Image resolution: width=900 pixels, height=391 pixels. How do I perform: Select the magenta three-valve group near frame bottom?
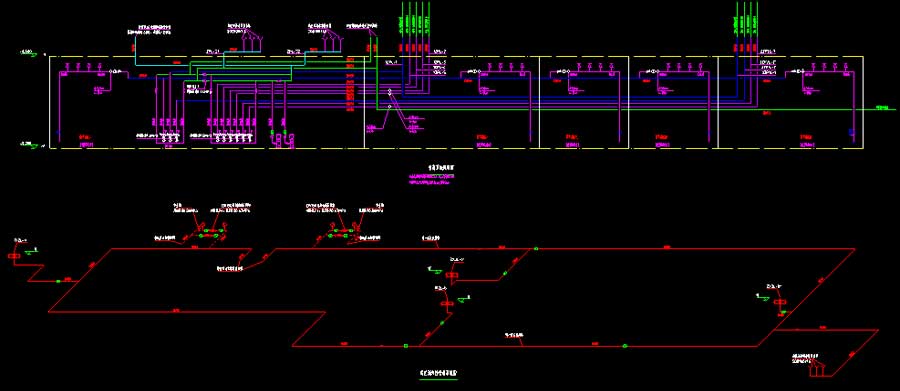(x=169, y=138)
